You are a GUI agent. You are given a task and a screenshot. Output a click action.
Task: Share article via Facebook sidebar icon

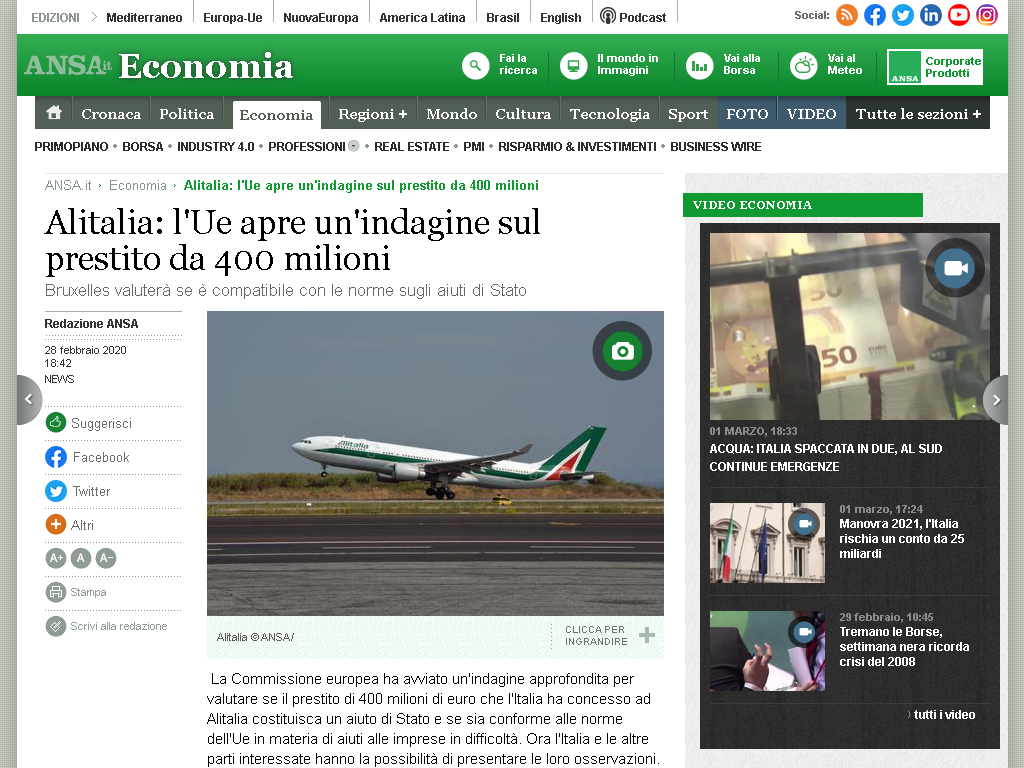[x=56, y=457]
